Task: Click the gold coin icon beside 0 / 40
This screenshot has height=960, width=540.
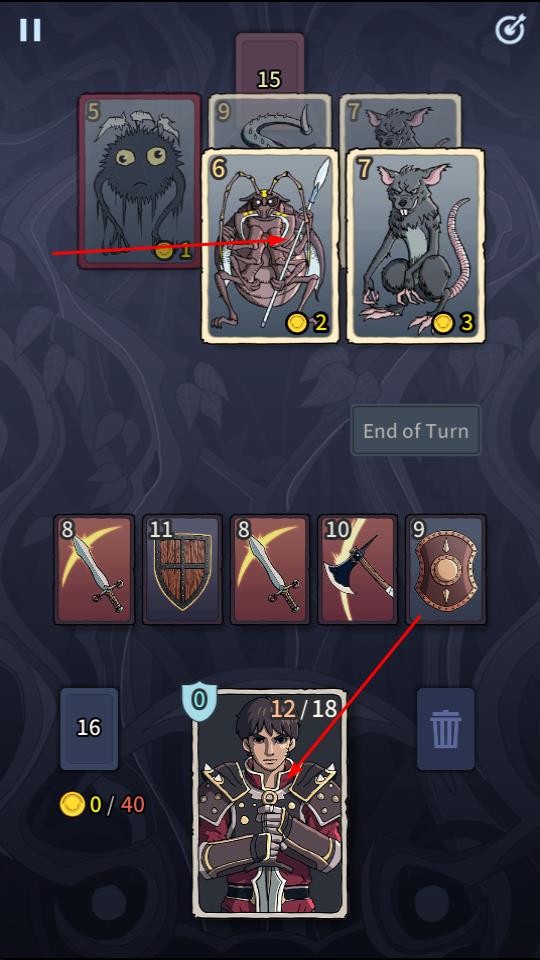Action: click(72, 804)
